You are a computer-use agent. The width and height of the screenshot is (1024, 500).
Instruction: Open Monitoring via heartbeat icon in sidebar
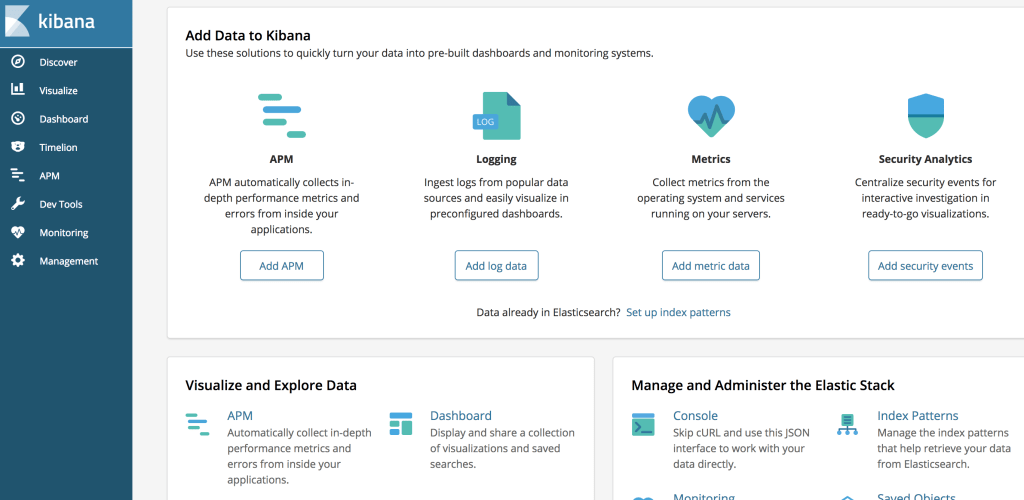pos(17,232)
